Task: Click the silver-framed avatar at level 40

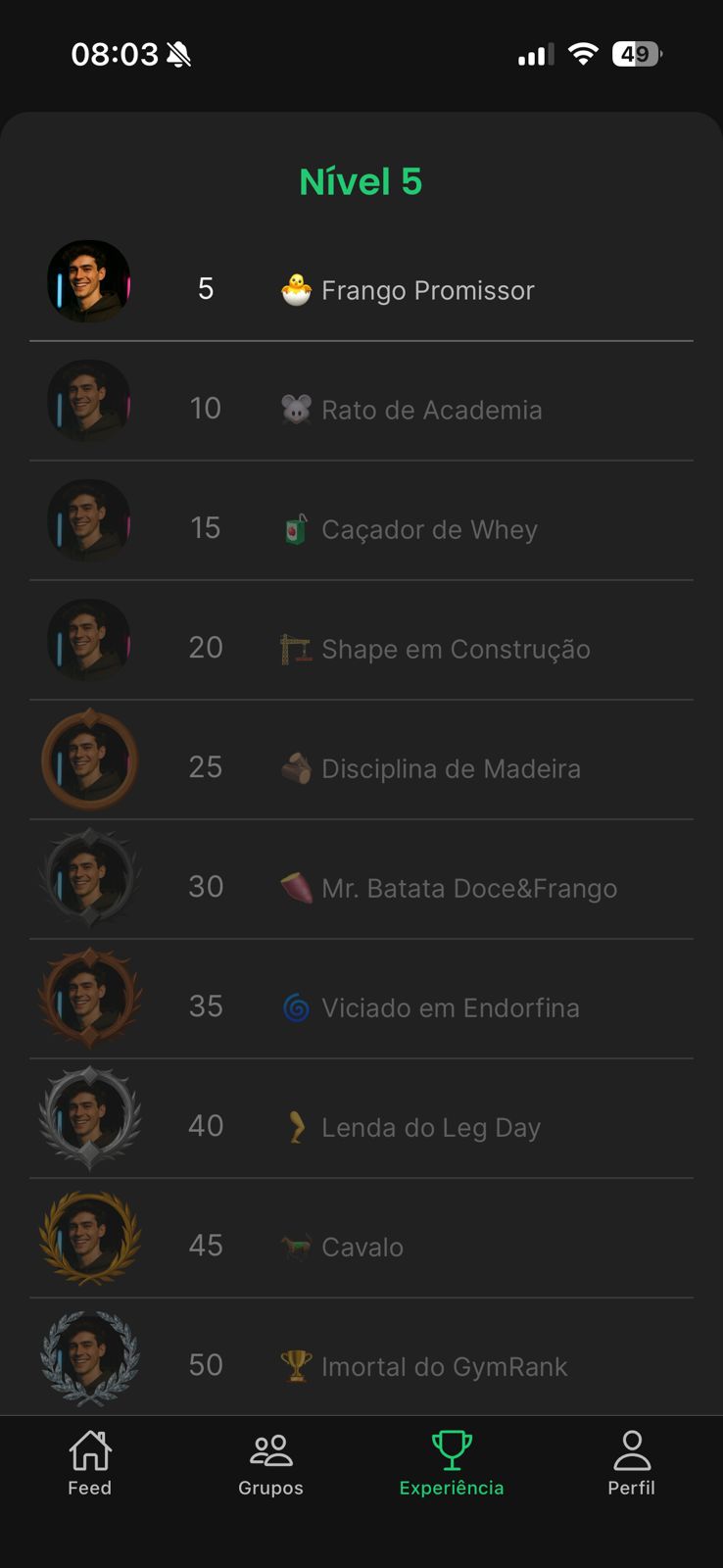Action: (89, 1118)
